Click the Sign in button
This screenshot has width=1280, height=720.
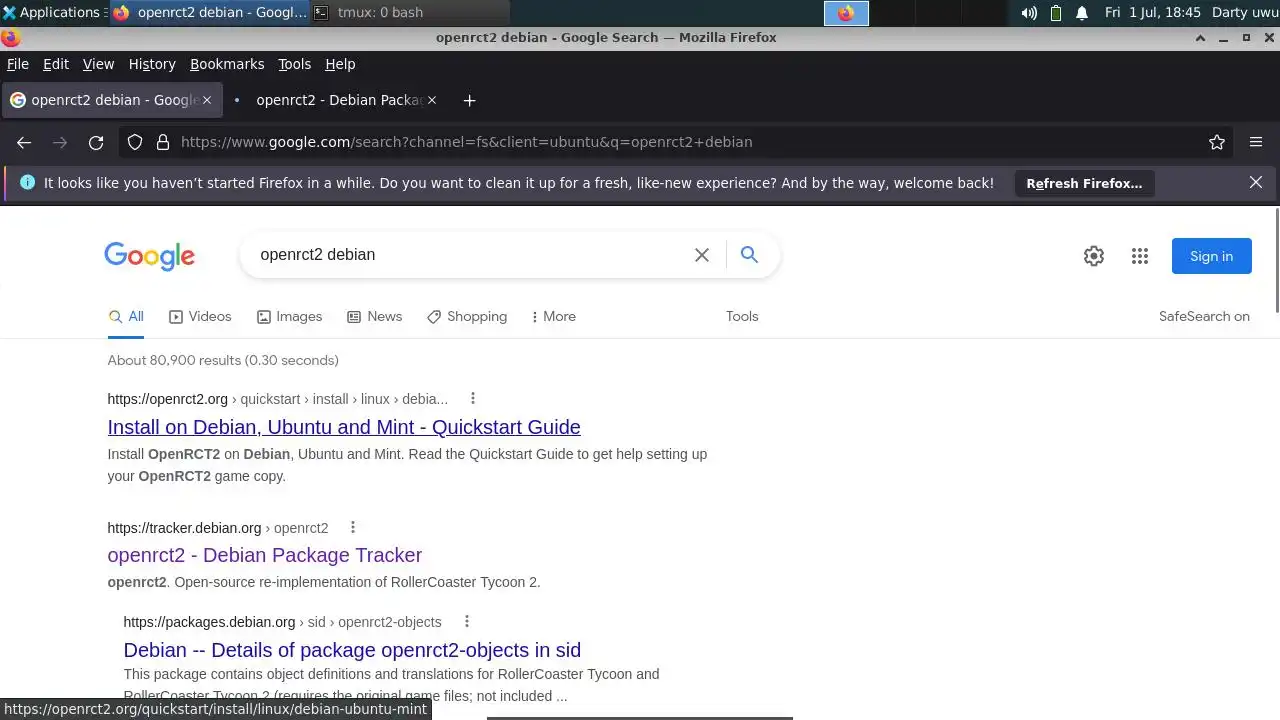point(1211,256)
